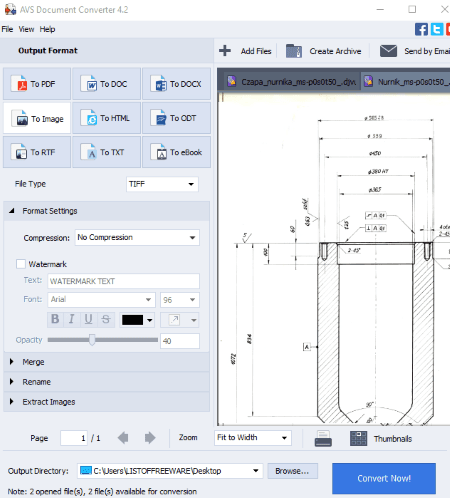Select the To DOC output format
This screenshot has height=498, width=450.
pos(106,84)
